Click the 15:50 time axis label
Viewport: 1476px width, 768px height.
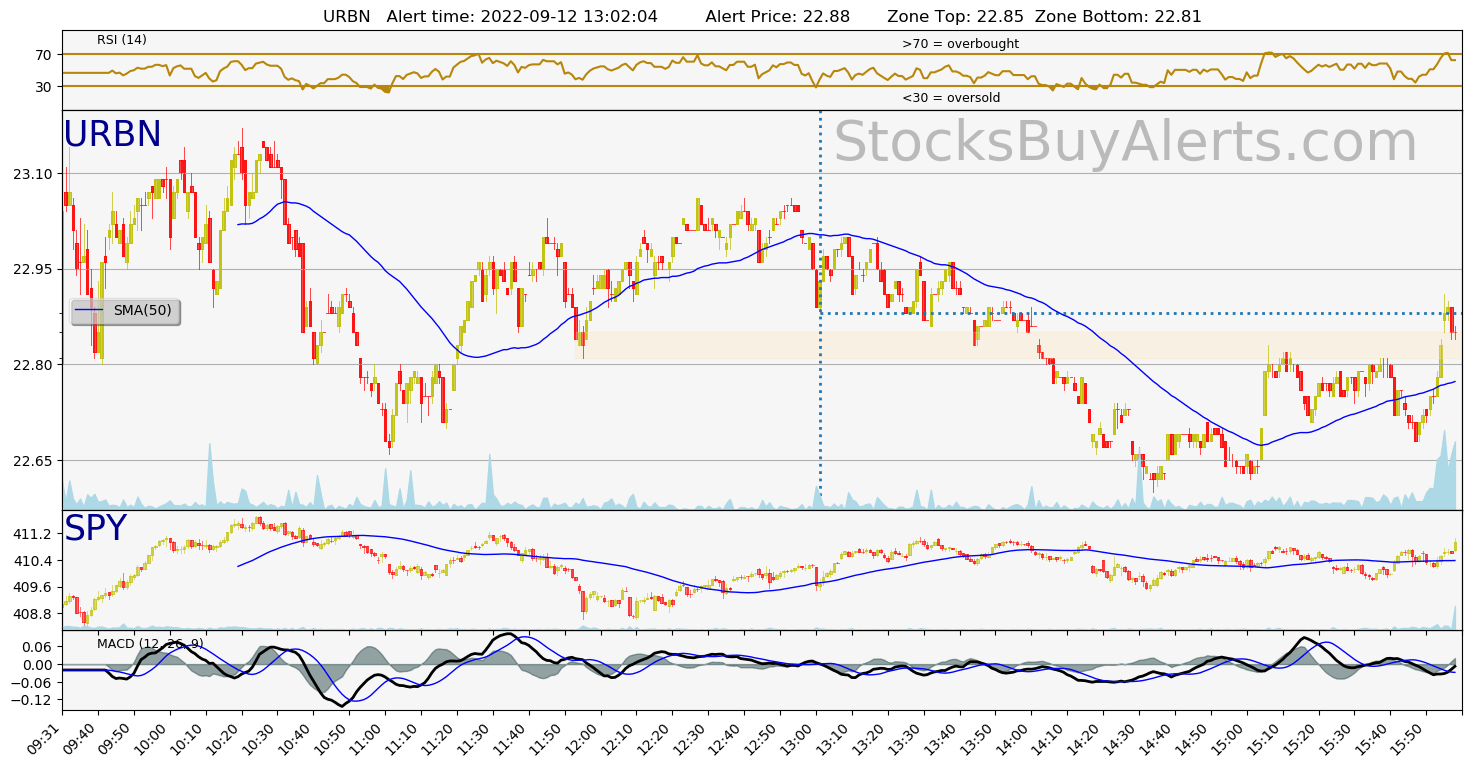pos(1411,739)
